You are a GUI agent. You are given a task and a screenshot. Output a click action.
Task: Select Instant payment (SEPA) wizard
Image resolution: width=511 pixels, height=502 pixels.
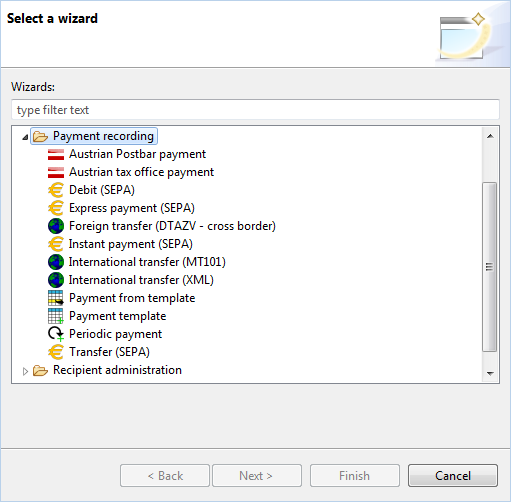(x=131, y=244)
